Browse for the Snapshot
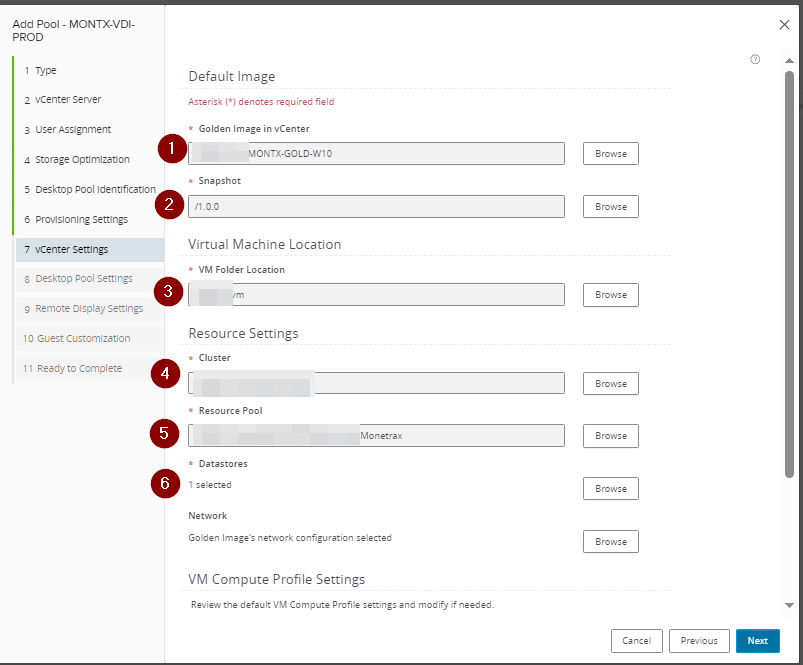 (610, 207)
